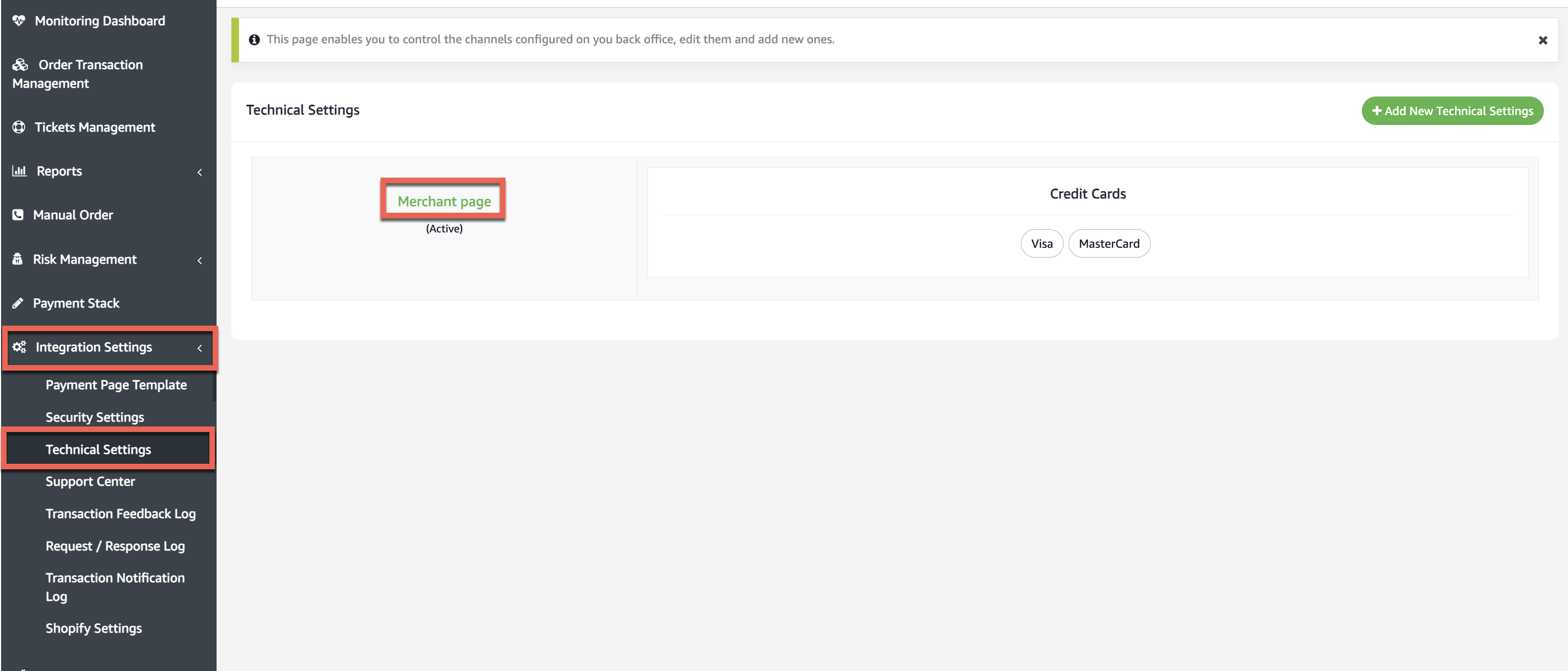Click the Reports bar chart icon

20,171
